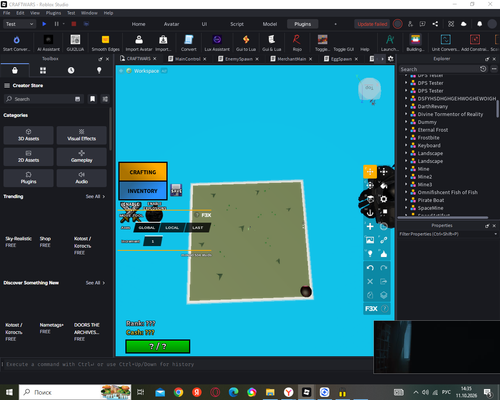This screenshot has height=400, width=500.
Task: Stop the test with red square
Action: 74,24
